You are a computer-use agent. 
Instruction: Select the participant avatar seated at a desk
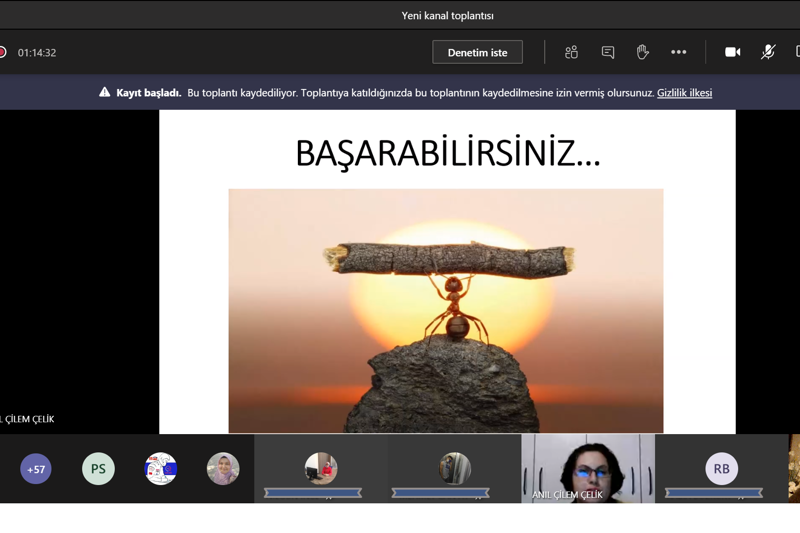(321, 468)
